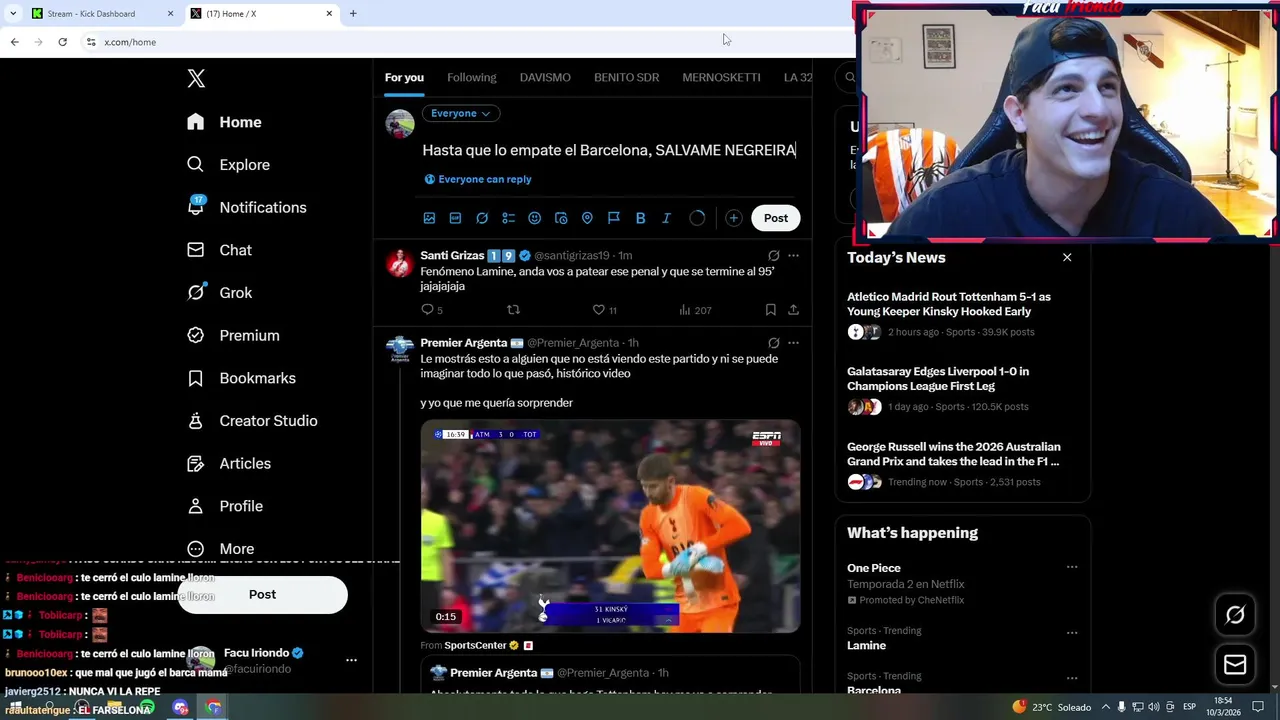Open Chat from the sidebar
1280x720 pixels.
(219, 250)
